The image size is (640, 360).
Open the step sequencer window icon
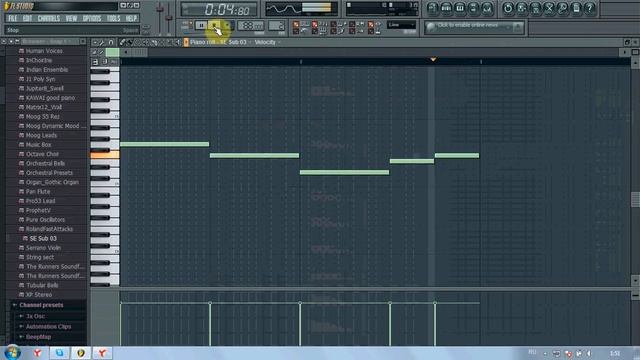(446, 8)
